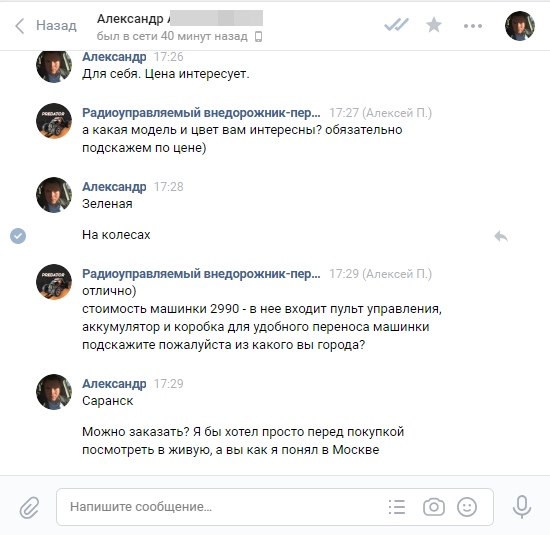Click Александр's avatar beside Саранск message
This screenshot has height=535, width=550.
tap(54, 392)
